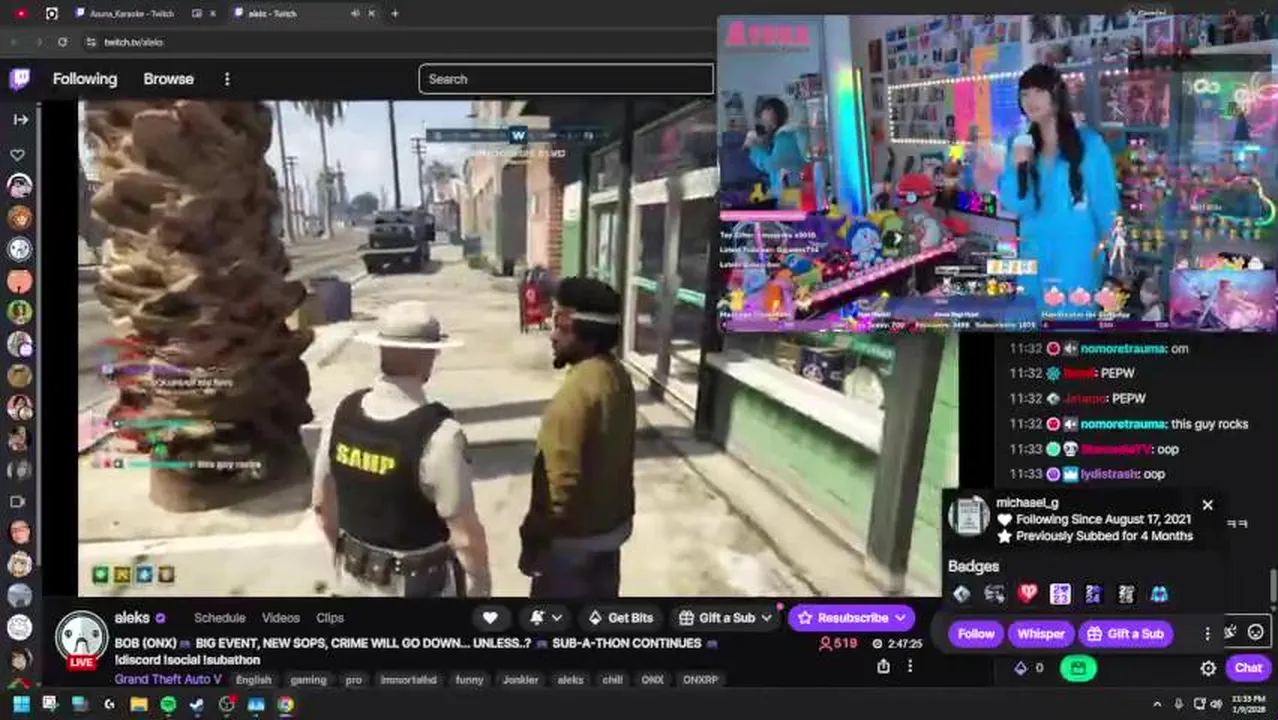The height and width of the screenshot is (720, 1278).
Task: Click the green channel points icon
Action: (1078, 668)
